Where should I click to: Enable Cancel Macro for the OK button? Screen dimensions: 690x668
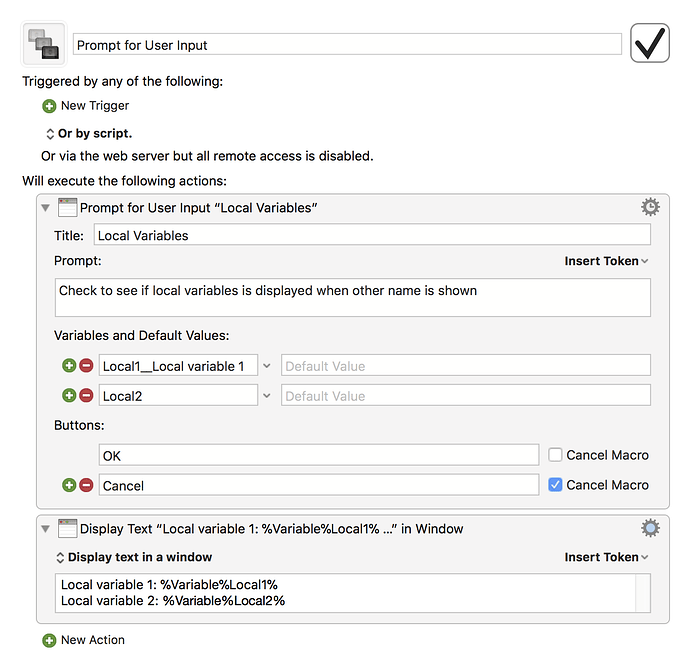point(555,455)
